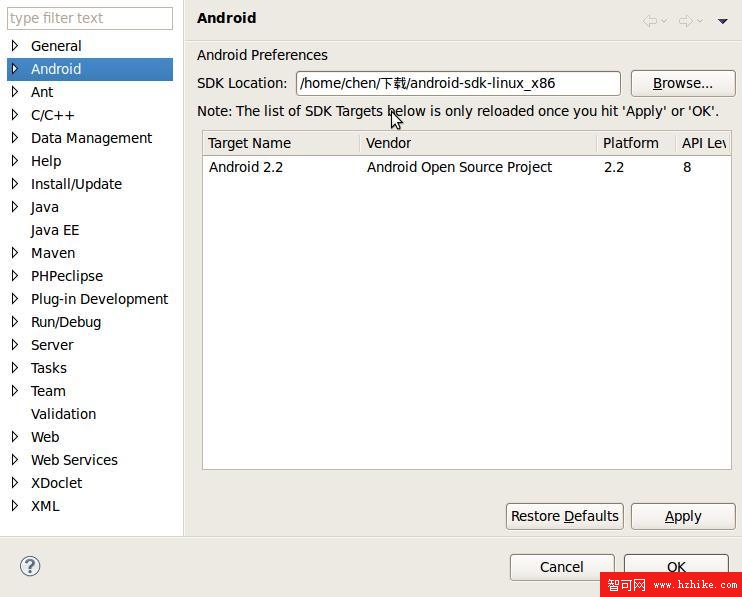Click the Browse... button for SDK location
The height and width of the screenshot is (597, 742).
pyautogui.click(x=682, y=83)
